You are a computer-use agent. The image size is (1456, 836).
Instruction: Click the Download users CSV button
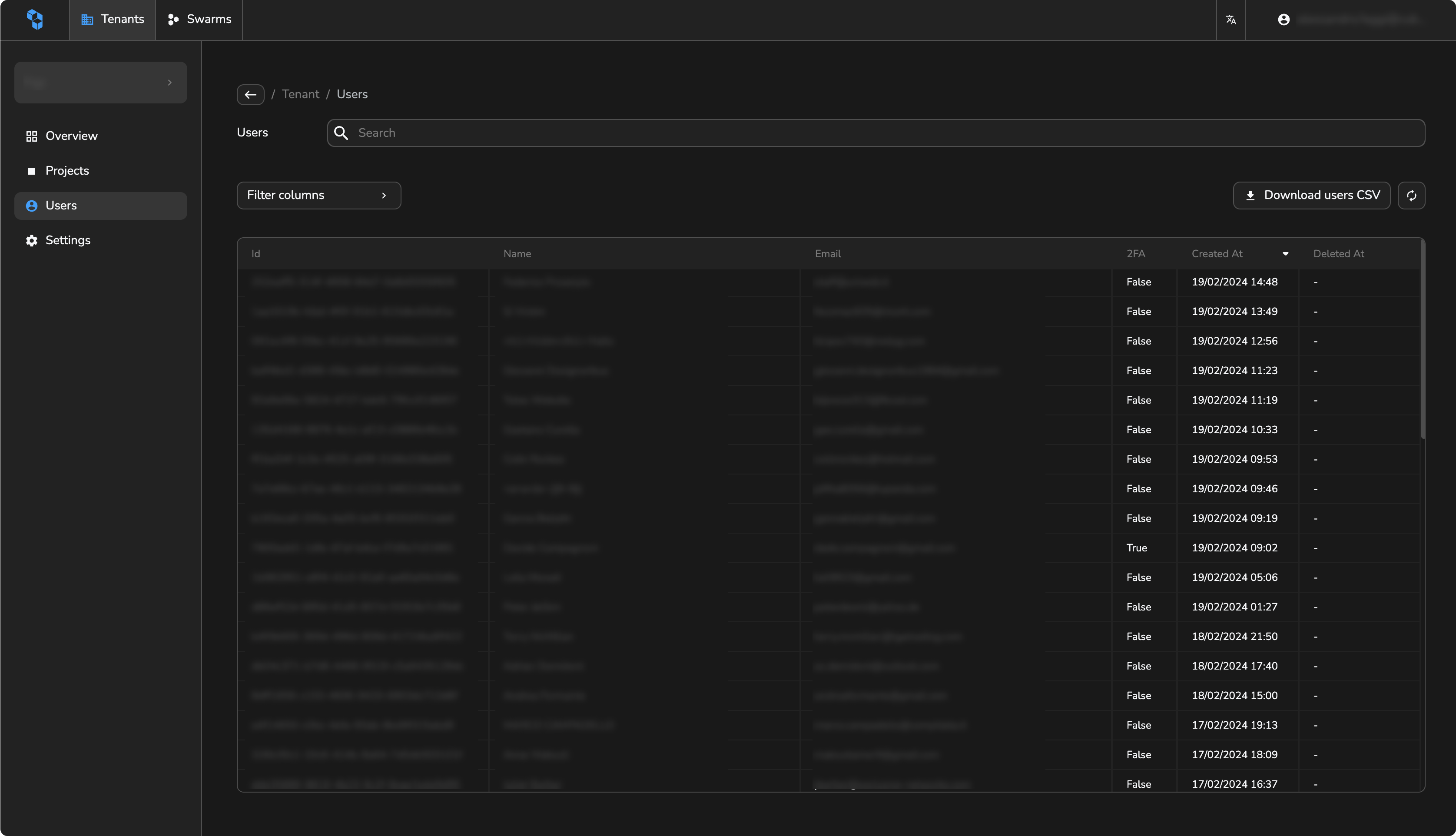(x=1311, y=195)
